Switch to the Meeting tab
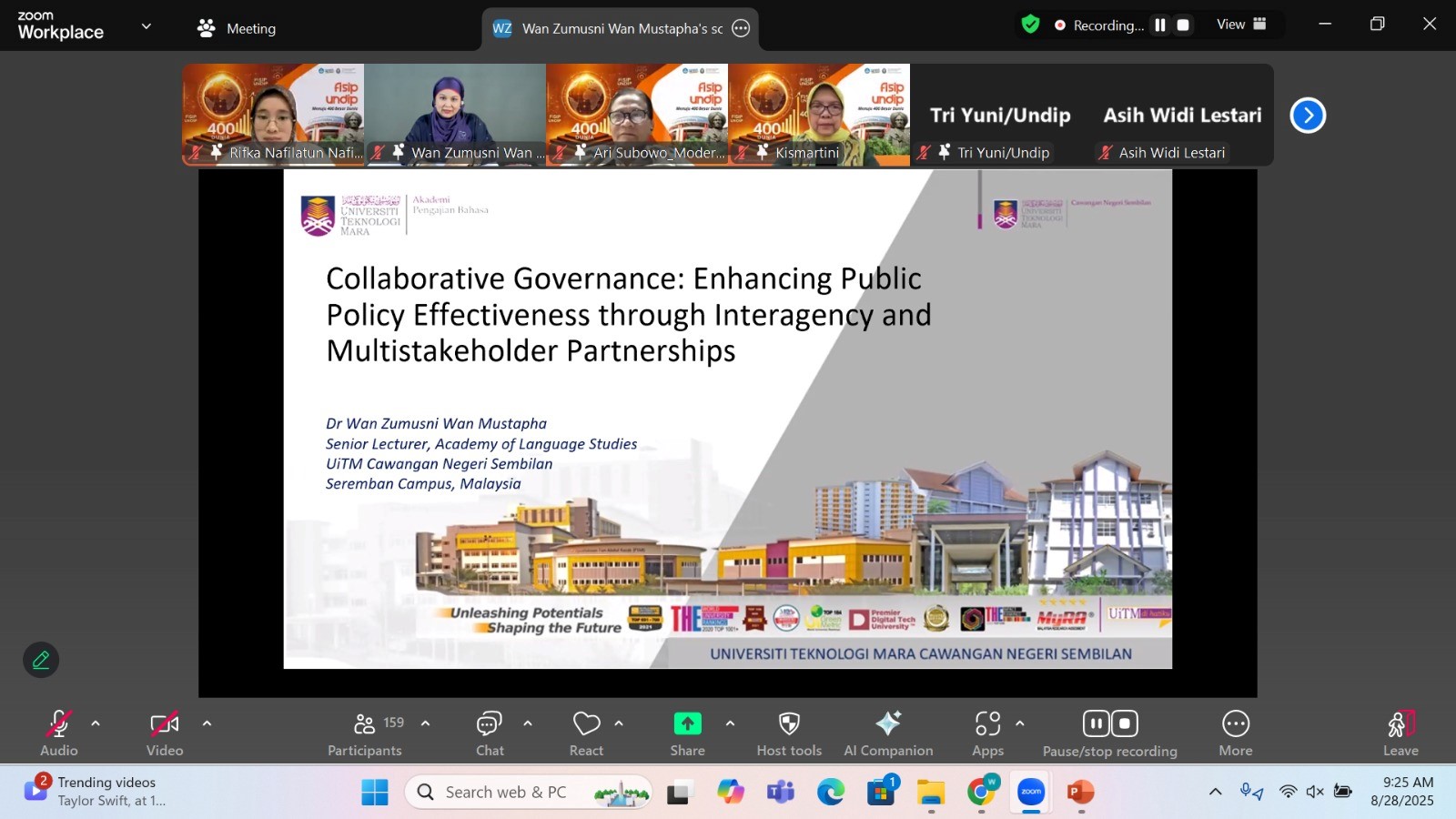Viewport: 1456px width, 819px height. [x=237, y=28]
